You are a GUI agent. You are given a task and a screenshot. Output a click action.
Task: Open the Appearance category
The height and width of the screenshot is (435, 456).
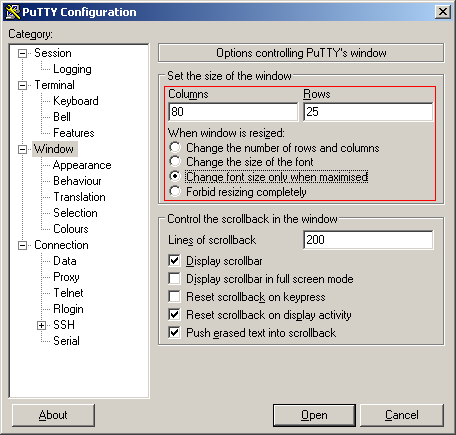click(82, 165)
